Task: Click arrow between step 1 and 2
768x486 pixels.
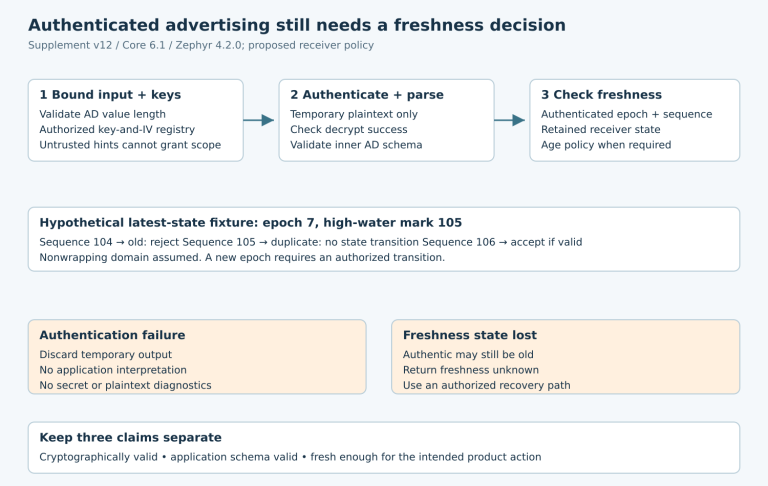Action: pyautogui.click(x=259, y=120)
